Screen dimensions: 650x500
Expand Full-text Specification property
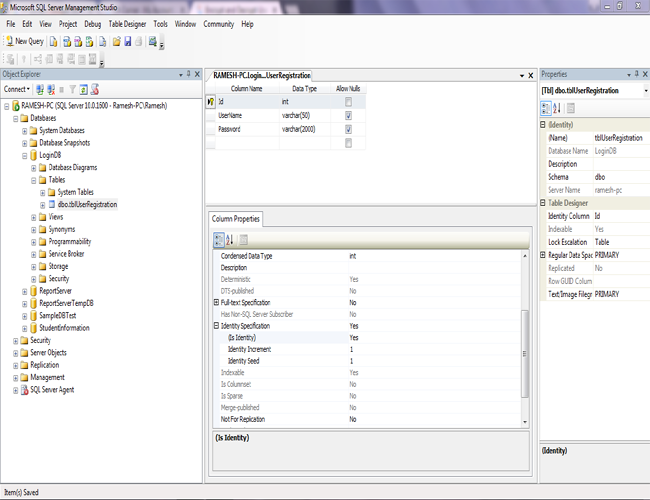[216, 303]
